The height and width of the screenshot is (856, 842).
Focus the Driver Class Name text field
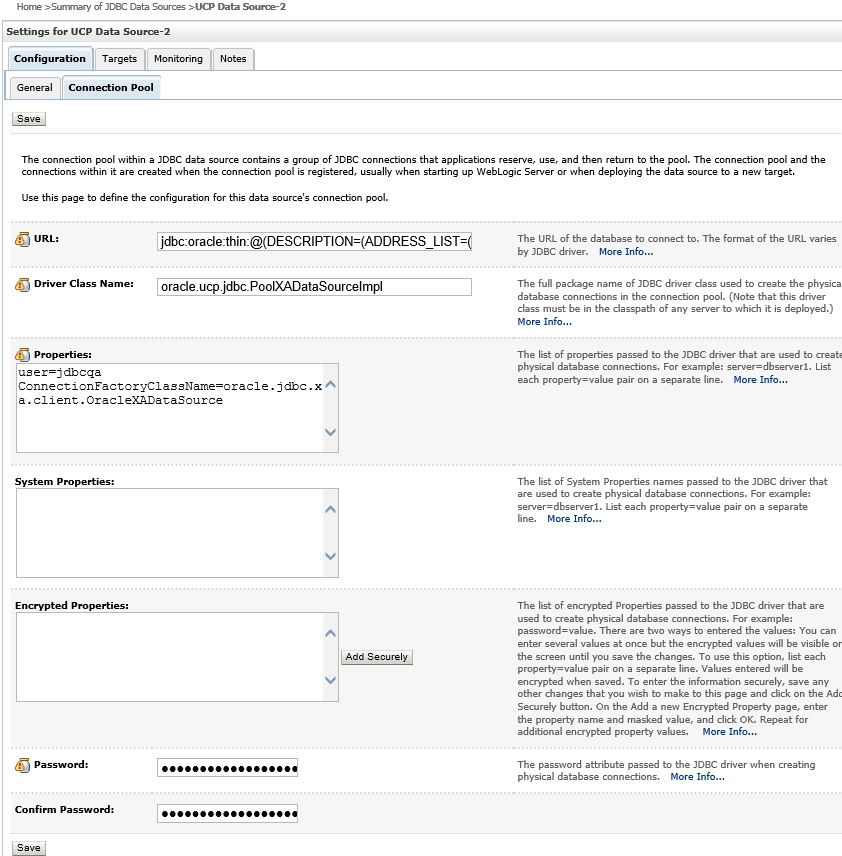click(314, 287)
